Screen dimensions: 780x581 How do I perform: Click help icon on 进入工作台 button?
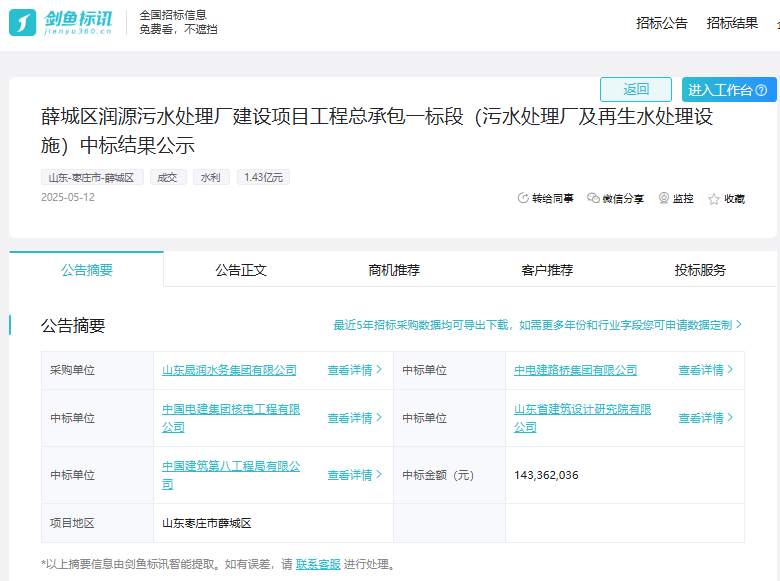coord(761,90)
